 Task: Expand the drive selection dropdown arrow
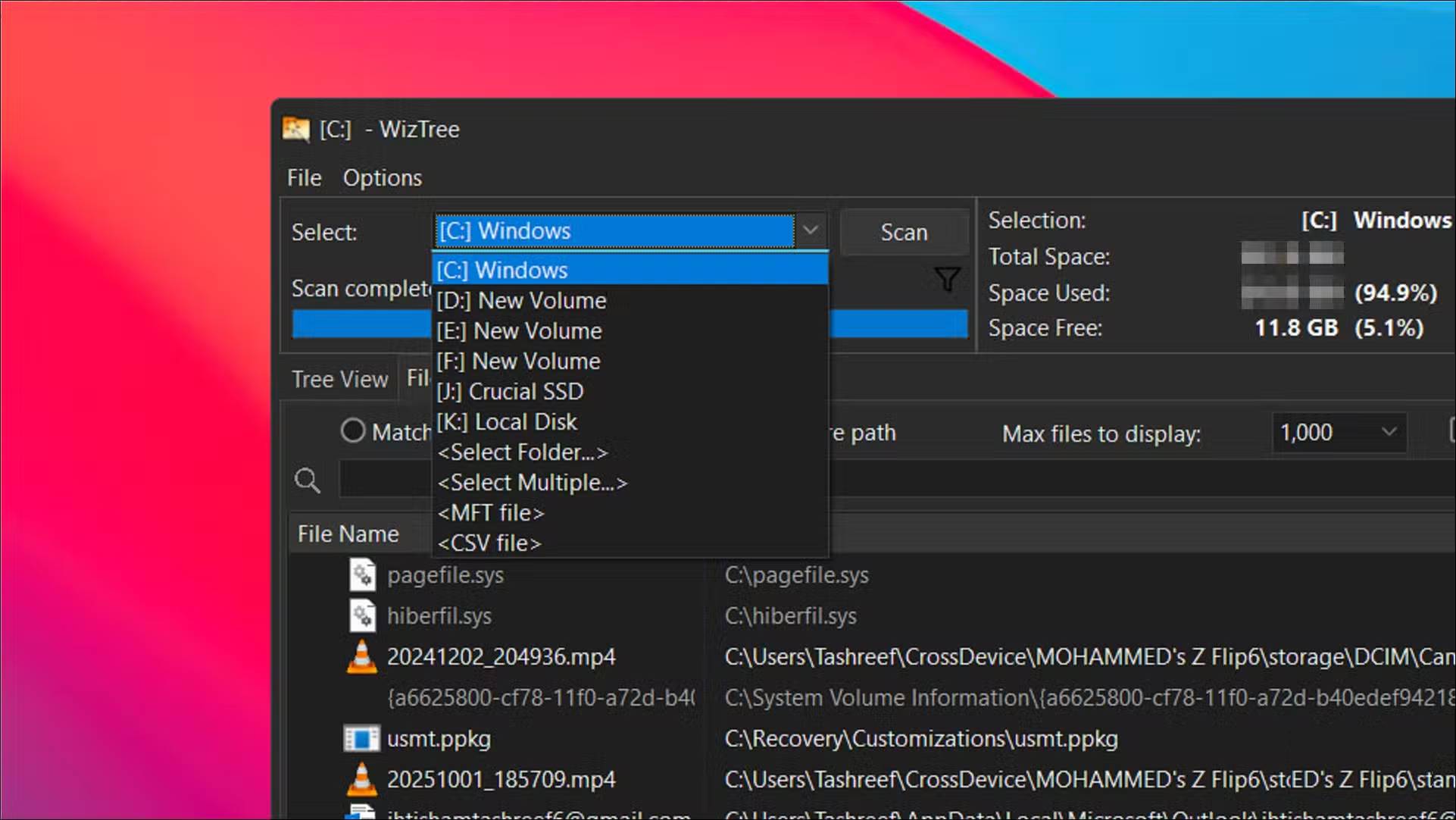(x=811, y=230)
